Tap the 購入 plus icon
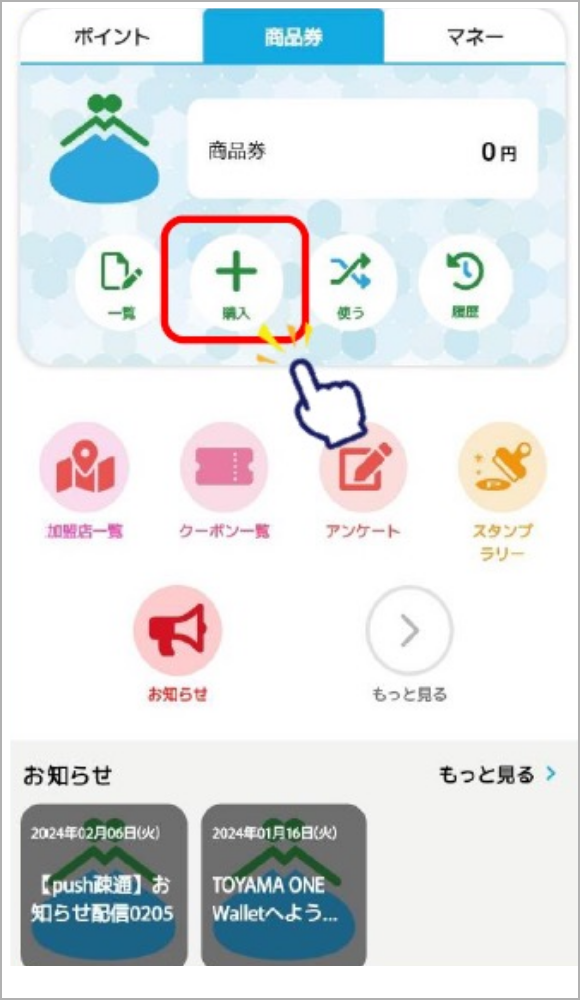580x1000 pixels. [x=236, y=281]
